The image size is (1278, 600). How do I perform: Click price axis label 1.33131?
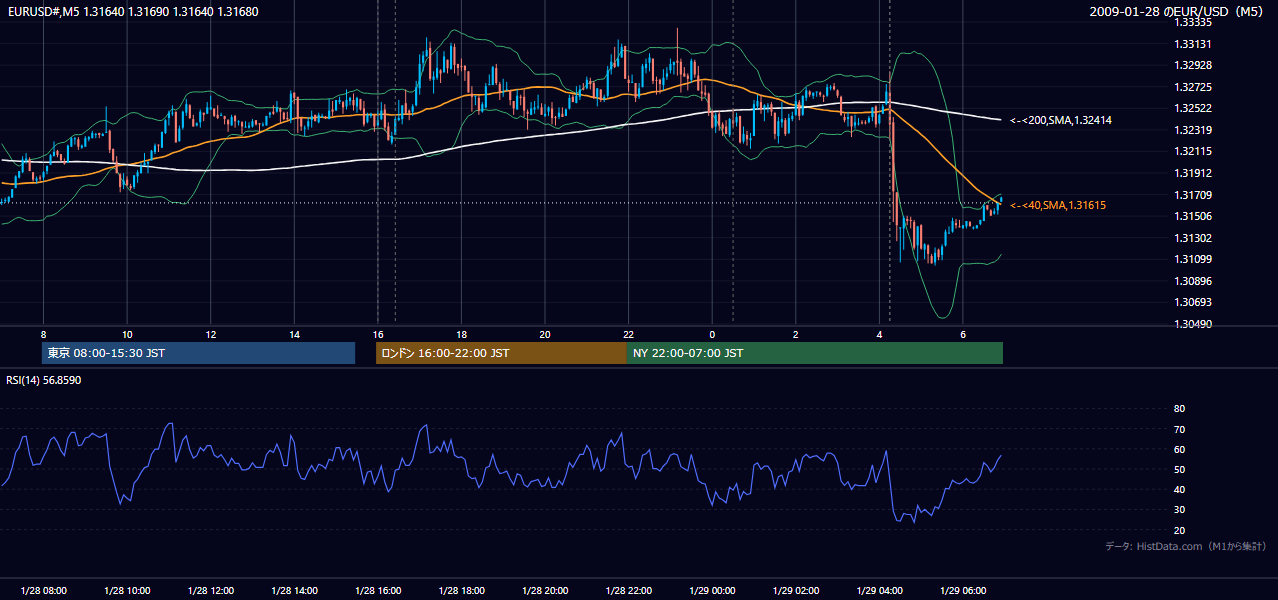[1193, 44]
